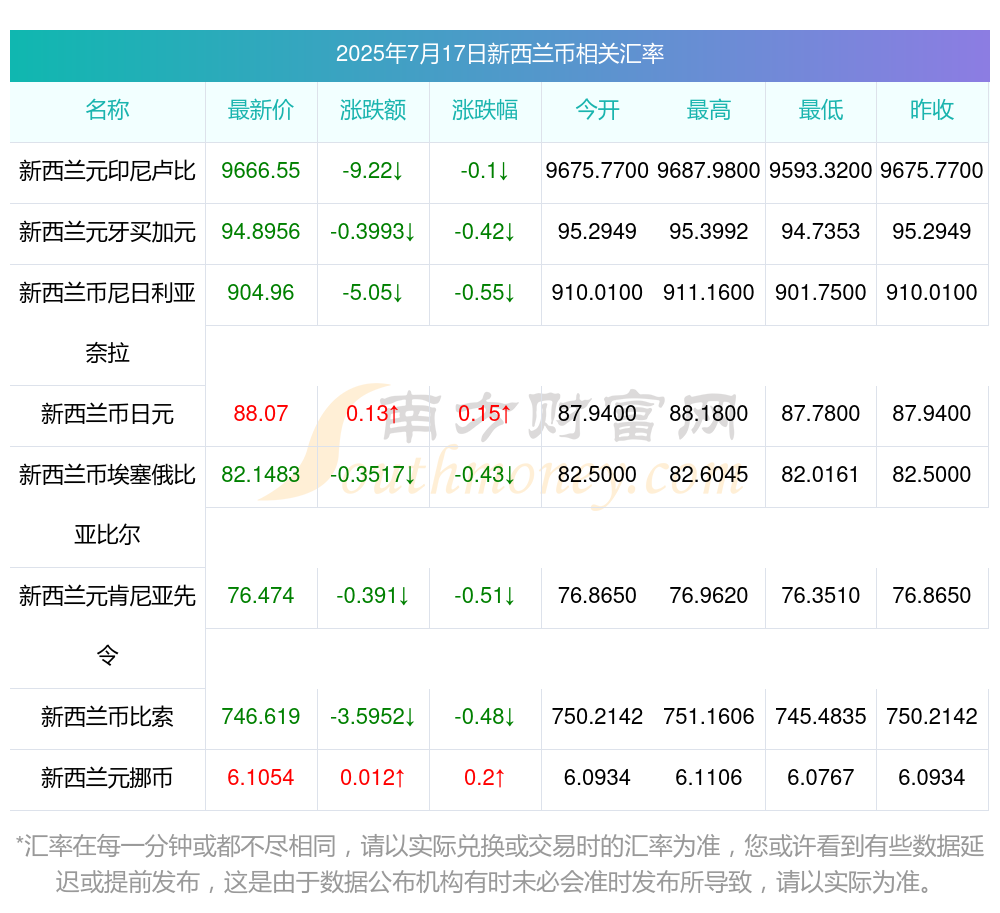Click the 名称 column header
The image size is (1000, 913).
107,110
